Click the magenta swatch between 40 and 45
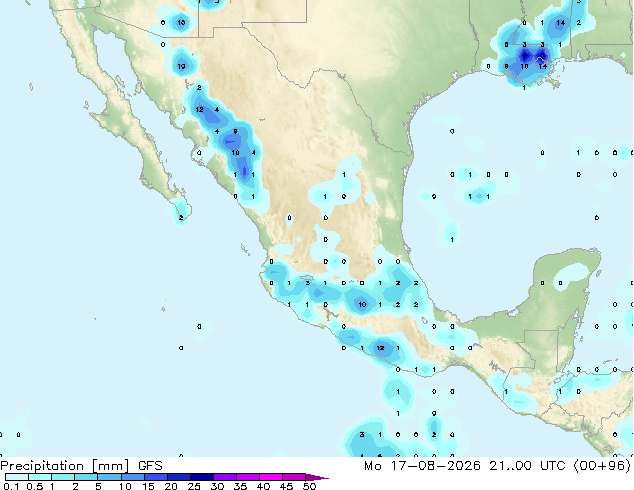 tap(271, 477)
